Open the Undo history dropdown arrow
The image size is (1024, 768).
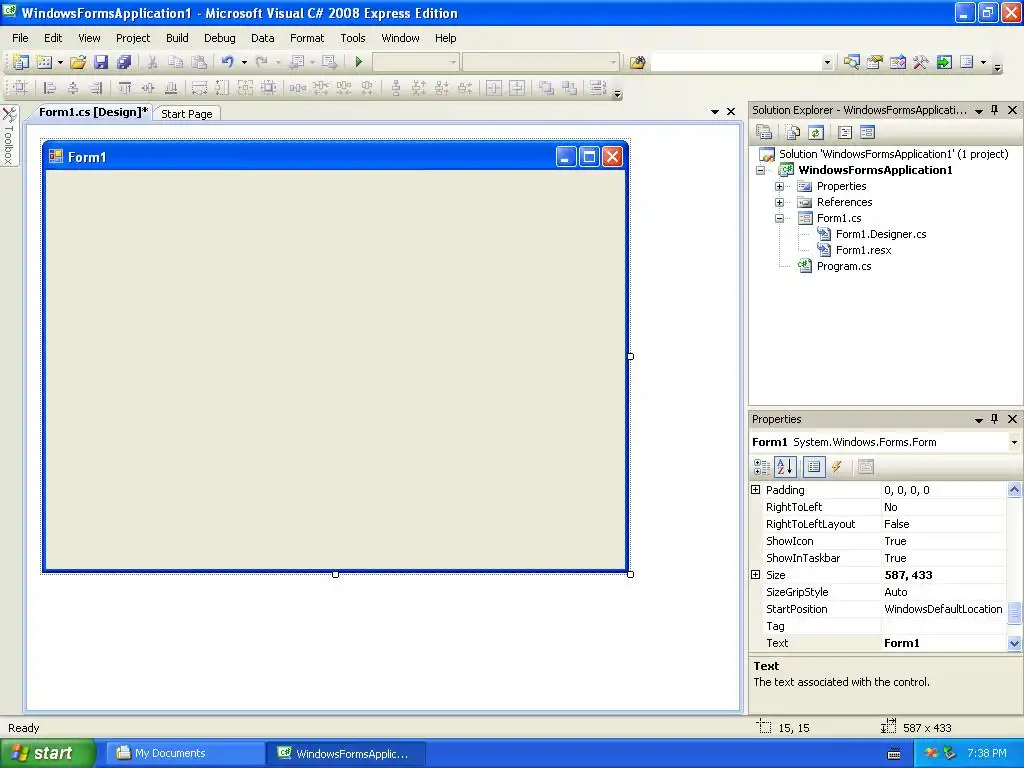(244, 62)
